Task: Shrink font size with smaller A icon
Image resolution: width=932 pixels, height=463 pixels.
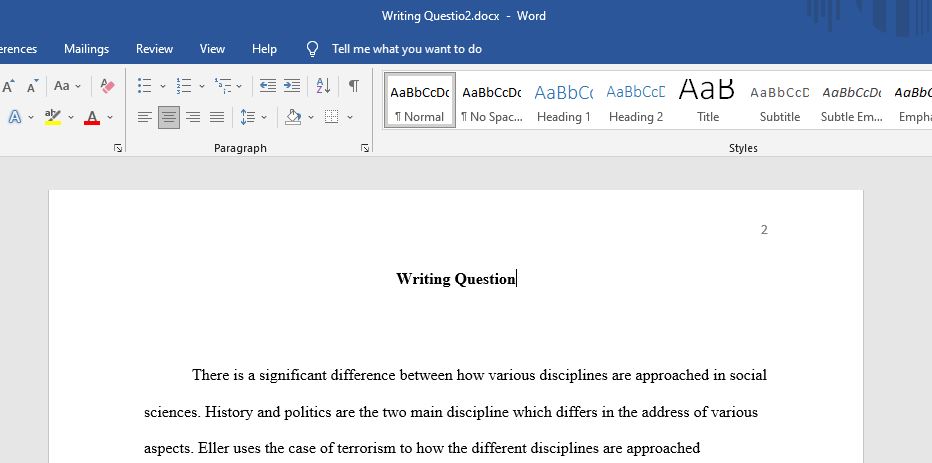Action: click(x=33, y=86)
